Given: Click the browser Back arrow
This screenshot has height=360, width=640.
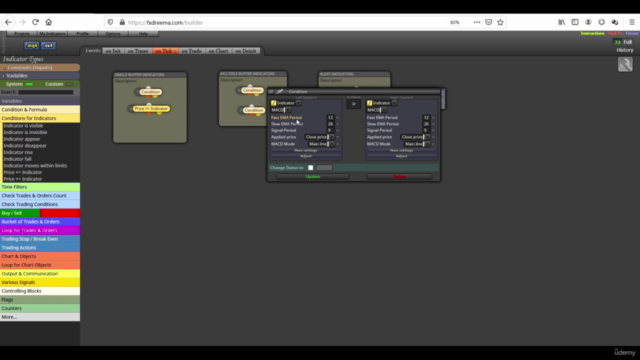Looking at the screenshot, I should pyautogui.click(x=9, y=22).
